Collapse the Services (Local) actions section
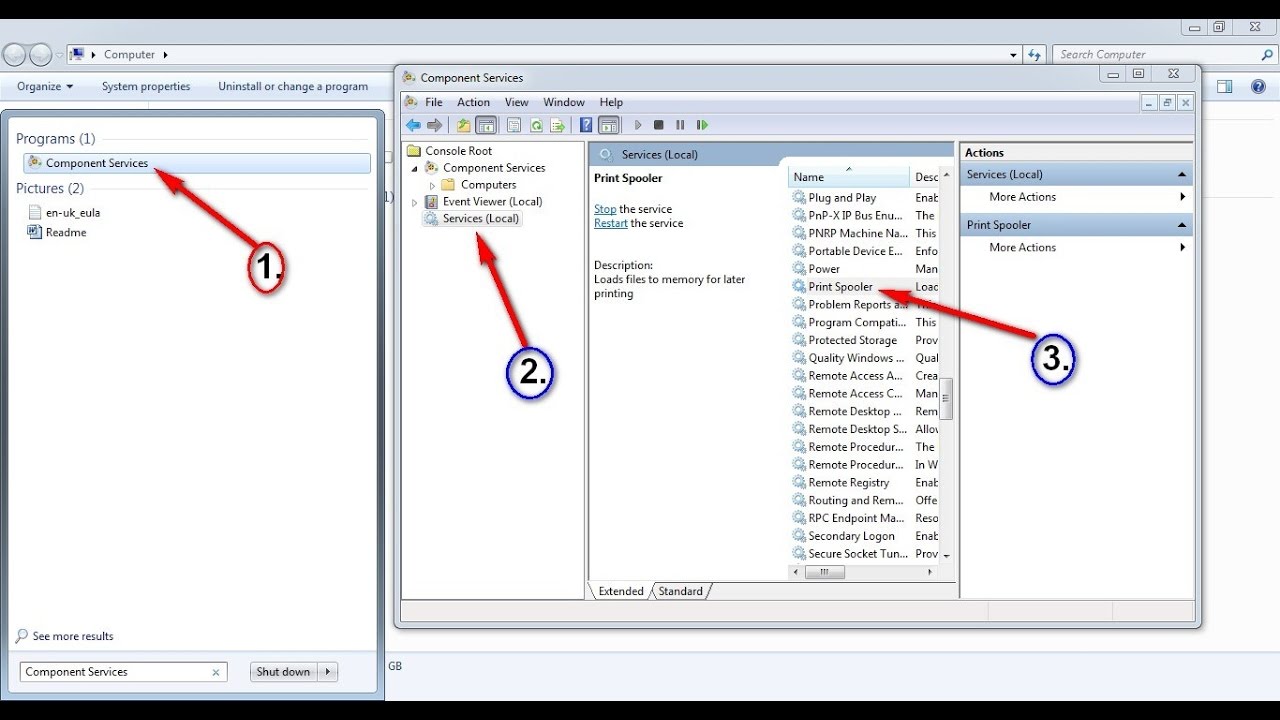Image resolution: width=1280 pixels, height=720 pixels. coord(1182,175)
